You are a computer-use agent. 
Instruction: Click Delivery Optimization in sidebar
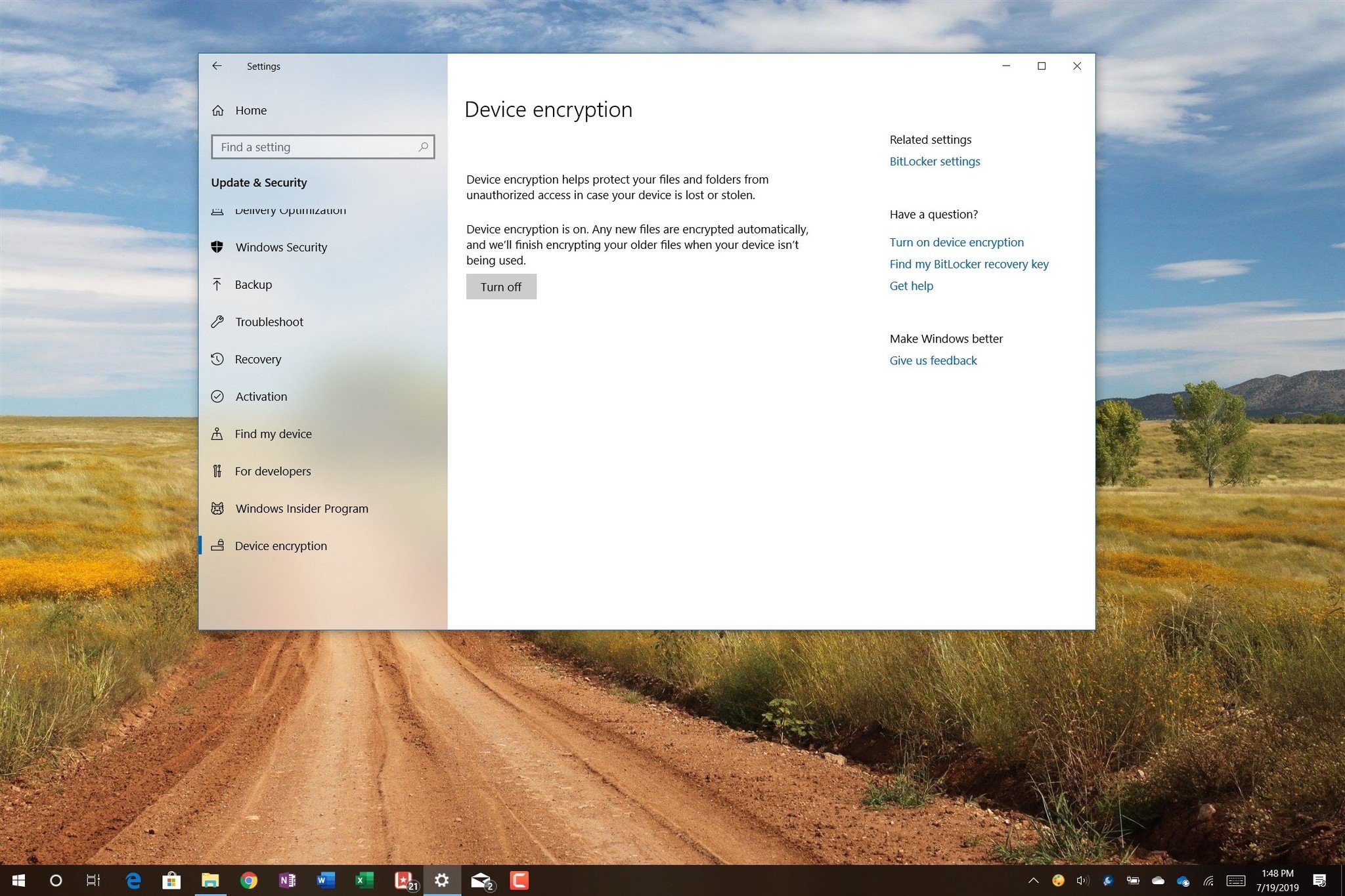(291, 210)
